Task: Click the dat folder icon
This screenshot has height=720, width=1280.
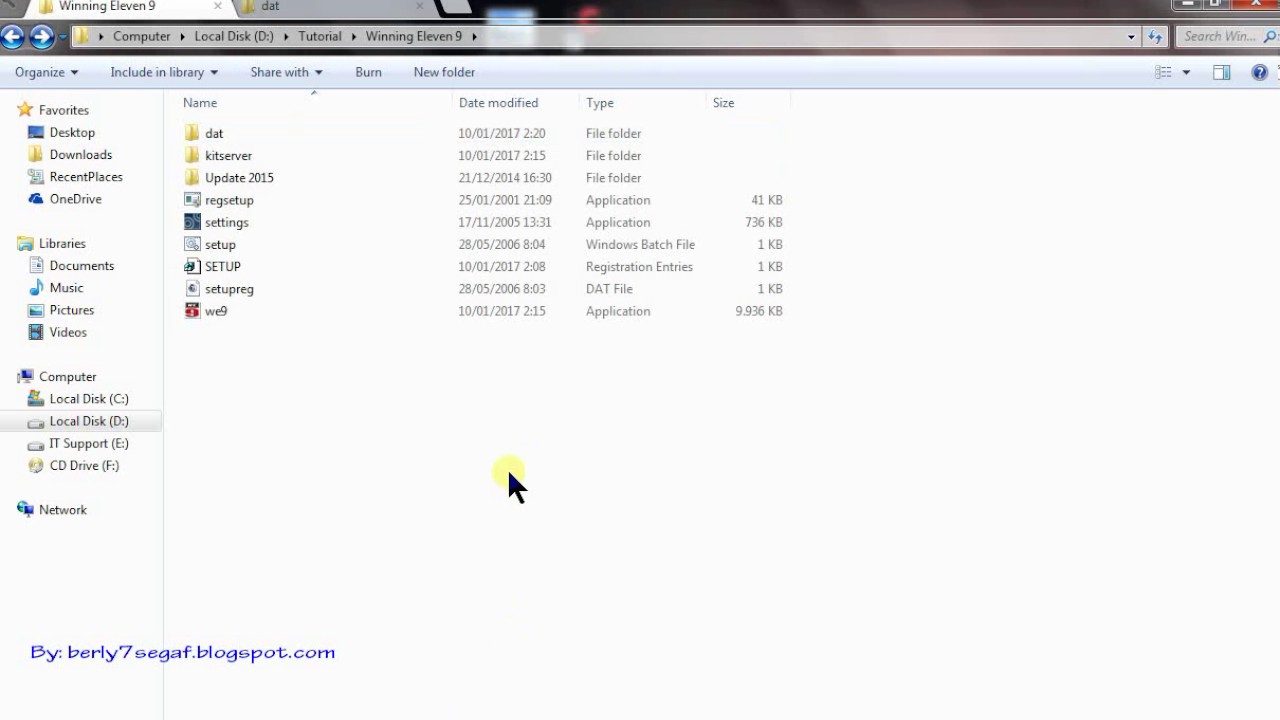Action: point(192,133)
